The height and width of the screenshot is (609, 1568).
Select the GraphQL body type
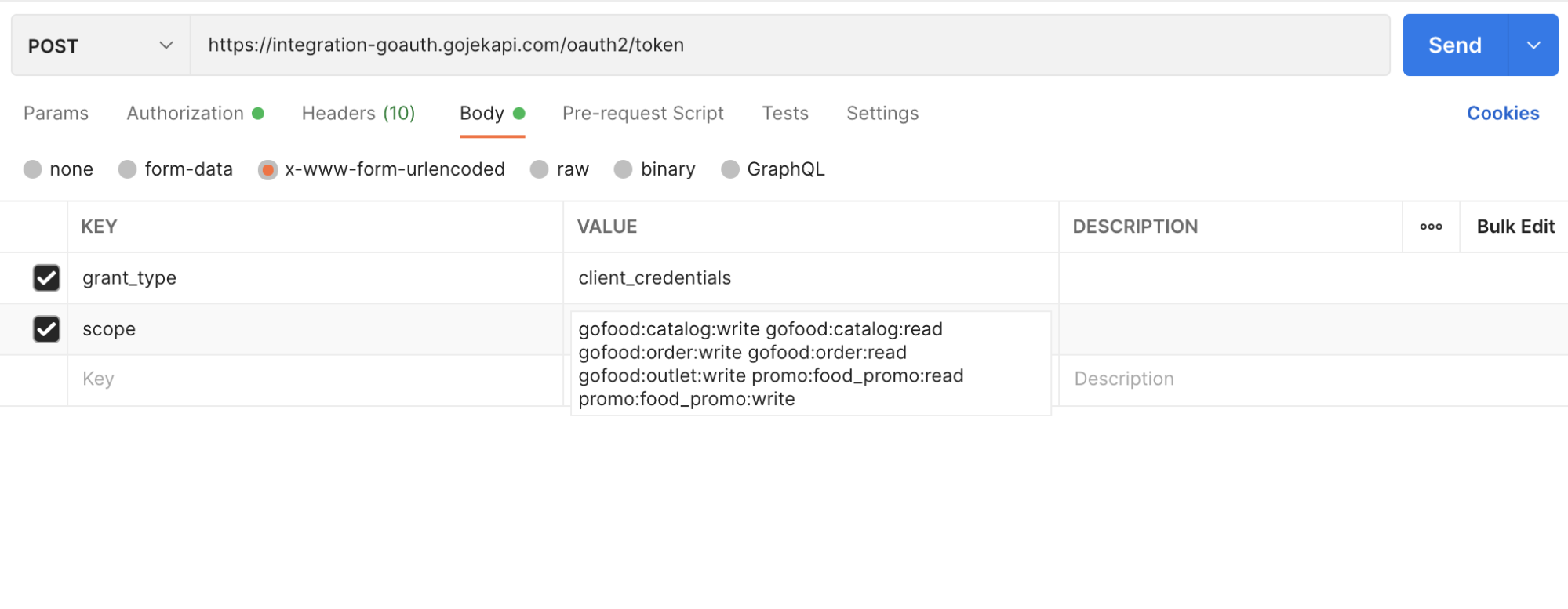click(x=729, y=169)
